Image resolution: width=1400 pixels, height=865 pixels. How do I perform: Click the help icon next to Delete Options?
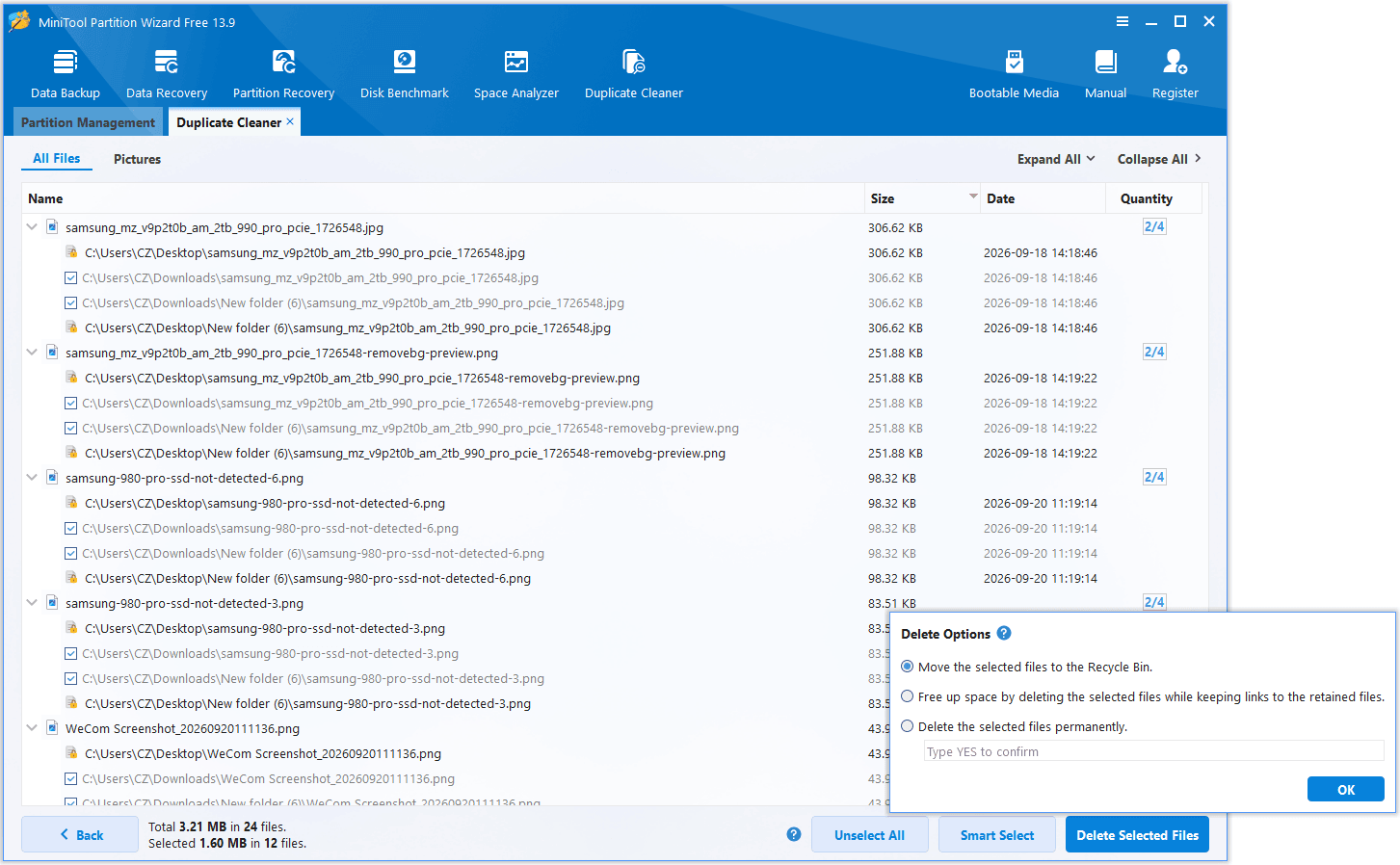1004,633
